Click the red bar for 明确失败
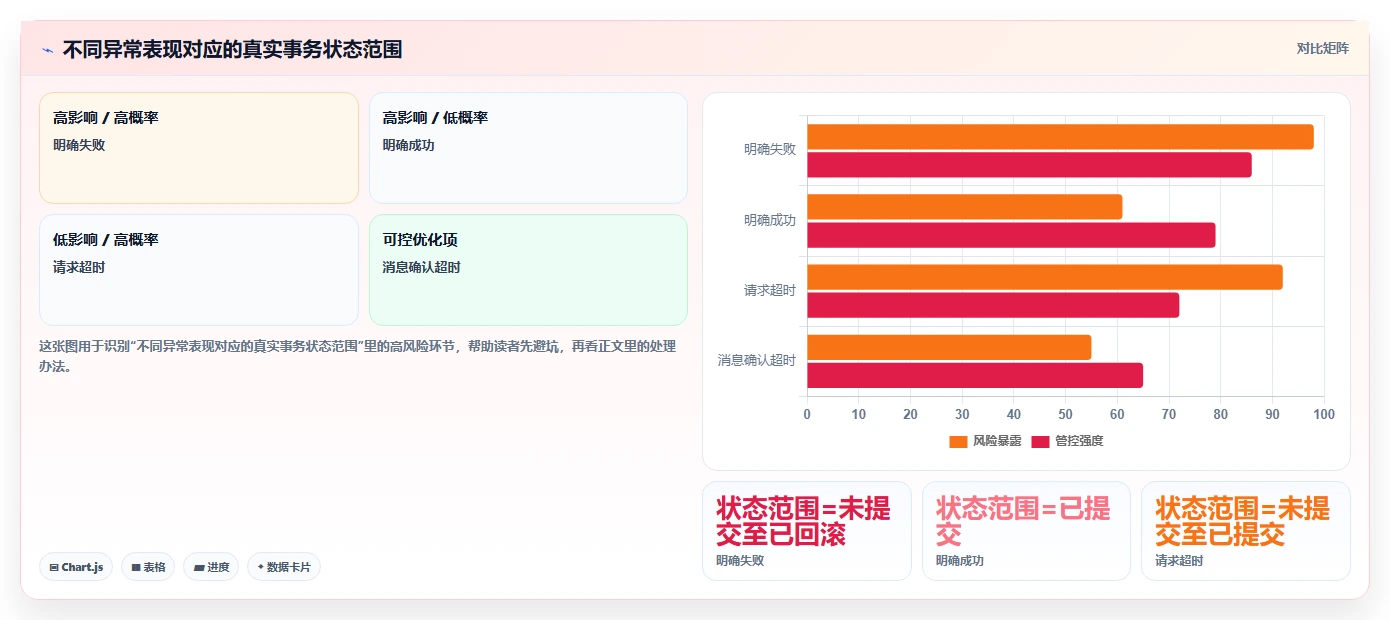This screenshot has width=1390, height=620. [1029, 165]
